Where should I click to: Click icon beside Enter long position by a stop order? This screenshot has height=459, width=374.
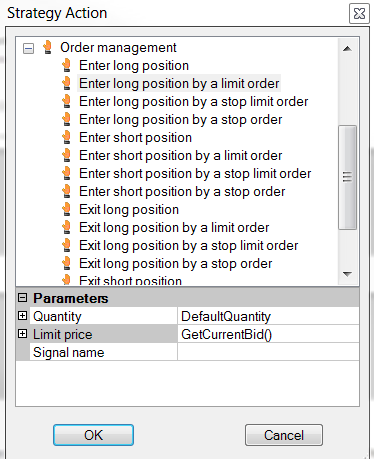pos(67,119)
